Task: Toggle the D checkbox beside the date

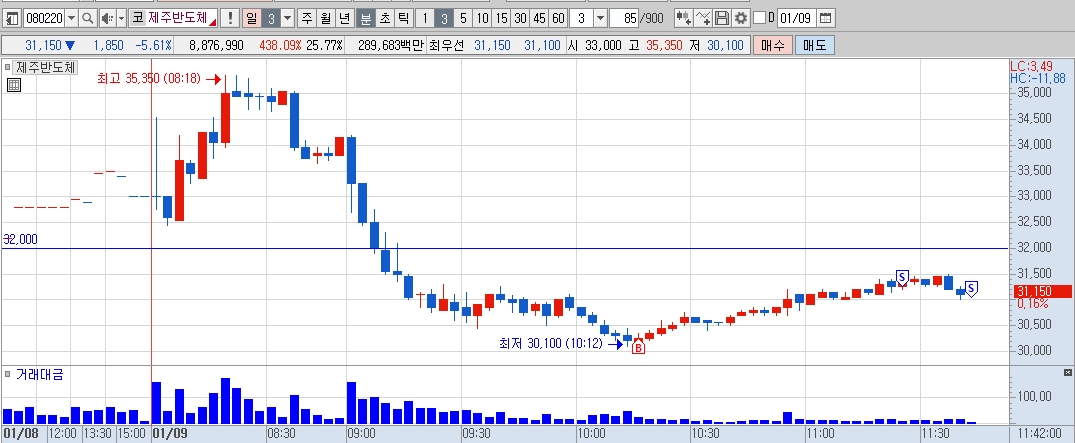Action: tap(759, 18)
